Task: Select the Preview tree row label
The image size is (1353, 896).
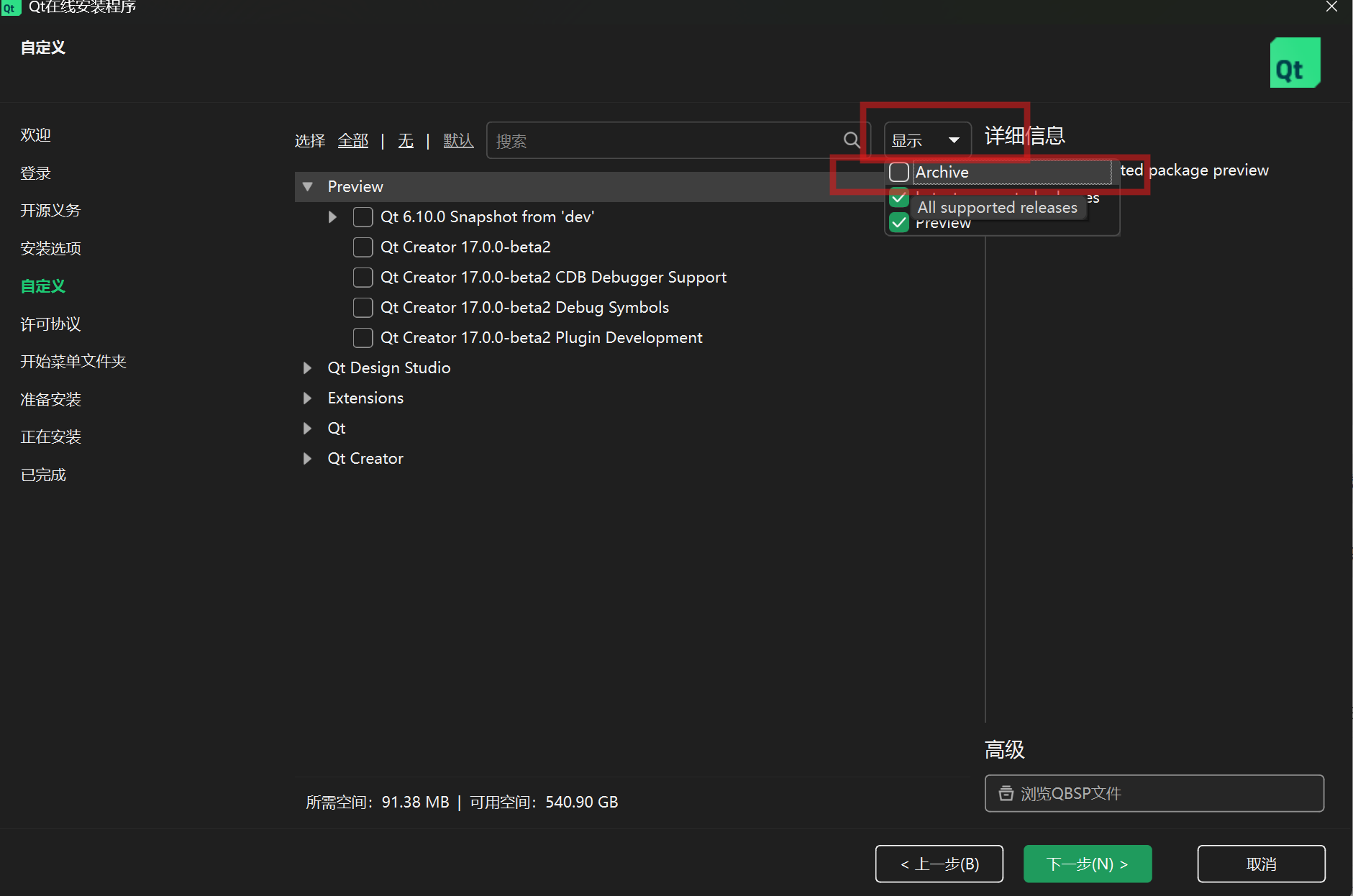Action: [355, 186]
